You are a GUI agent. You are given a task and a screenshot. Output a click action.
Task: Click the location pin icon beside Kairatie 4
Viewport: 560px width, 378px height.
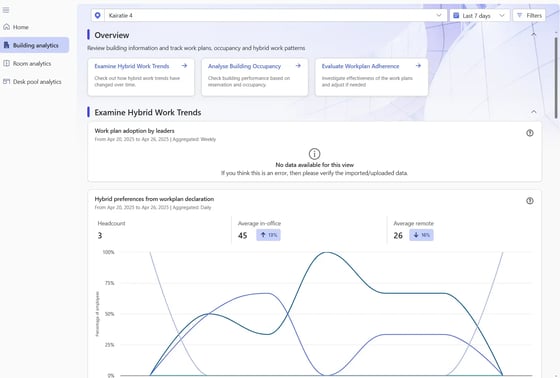pyautogui.click(x=98, y=15)
